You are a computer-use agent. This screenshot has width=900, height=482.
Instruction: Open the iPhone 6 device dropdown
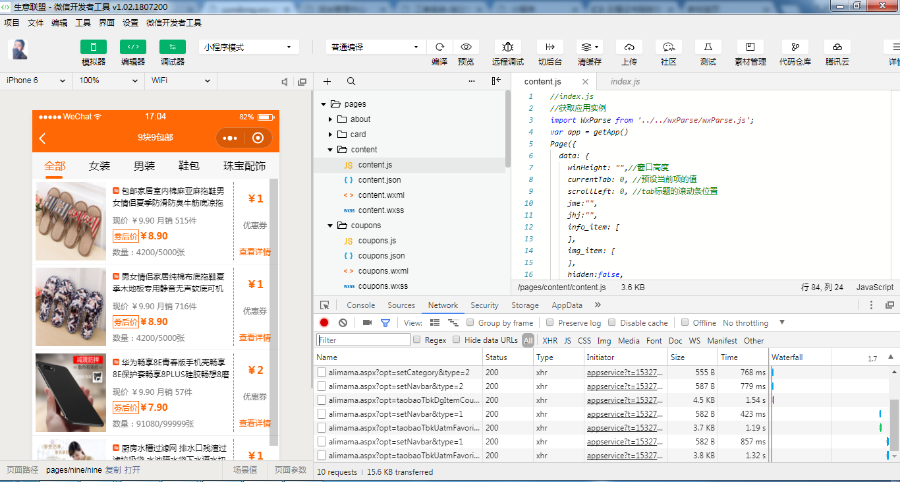click(x=34, y=80)
